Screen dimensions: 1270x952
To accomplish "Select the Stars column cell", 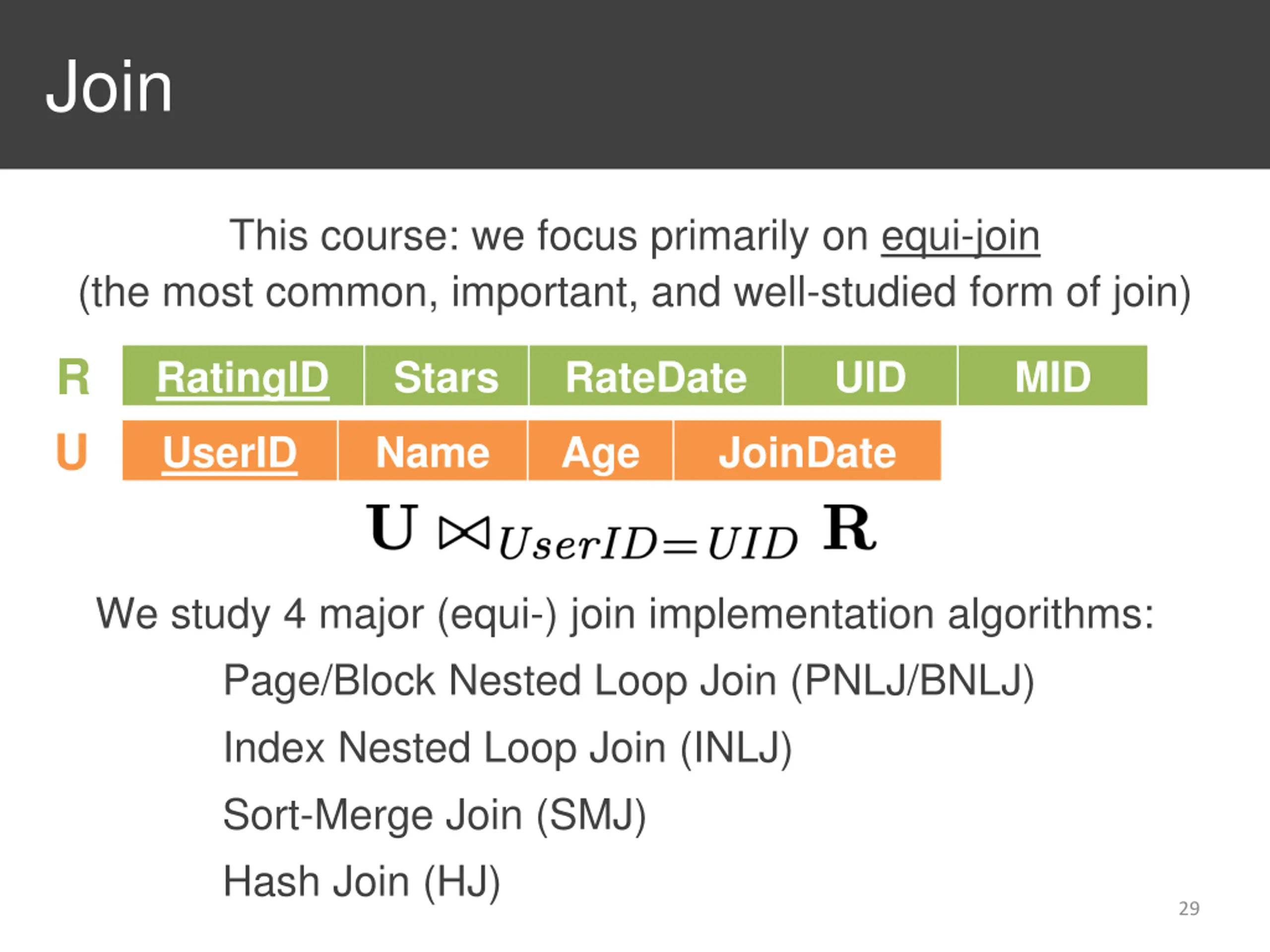I will click(446, 376).
